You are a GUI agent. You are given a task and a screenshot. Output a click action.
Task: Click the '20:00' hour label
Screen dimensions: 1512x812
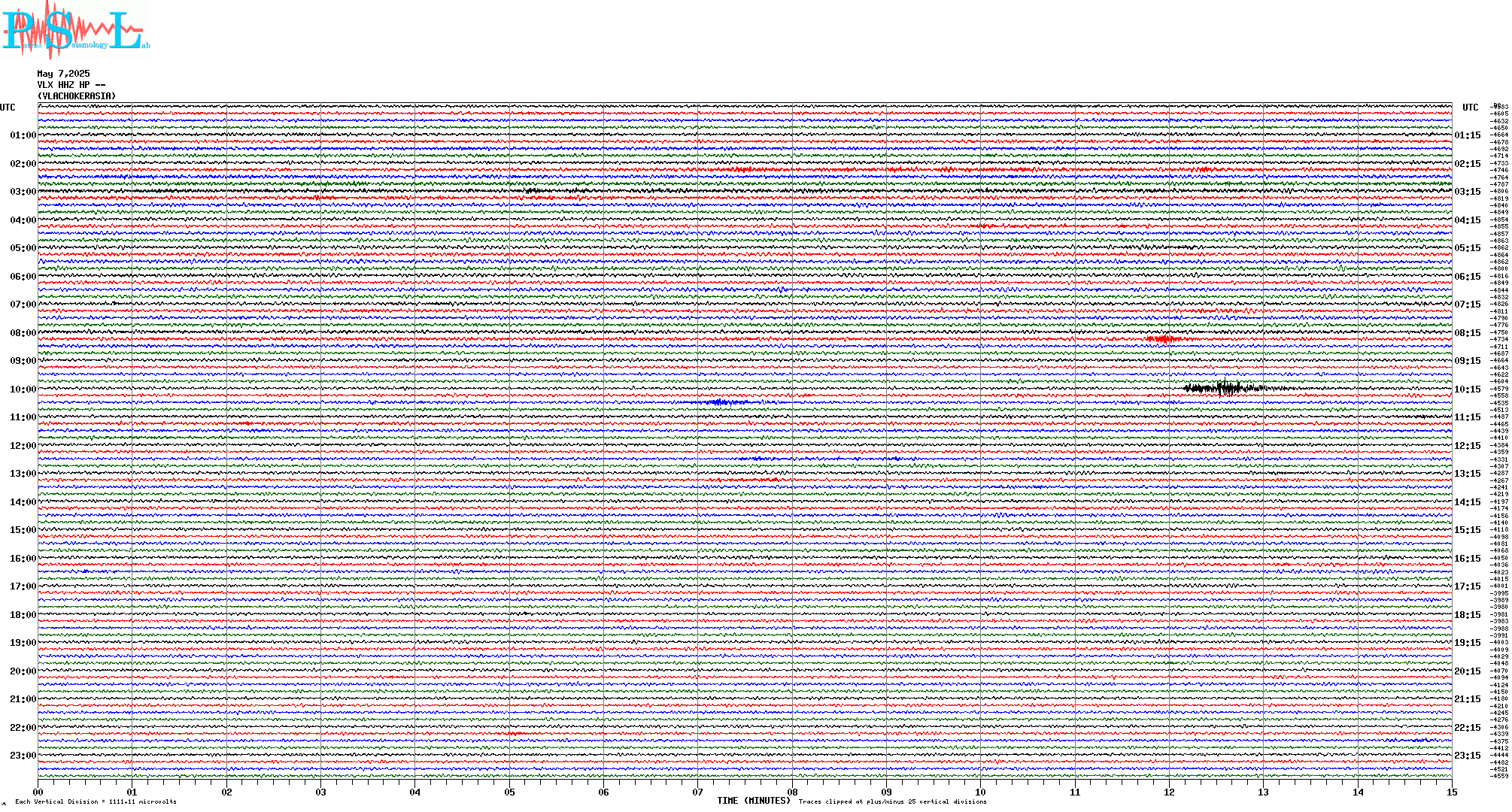pos(23,671)
